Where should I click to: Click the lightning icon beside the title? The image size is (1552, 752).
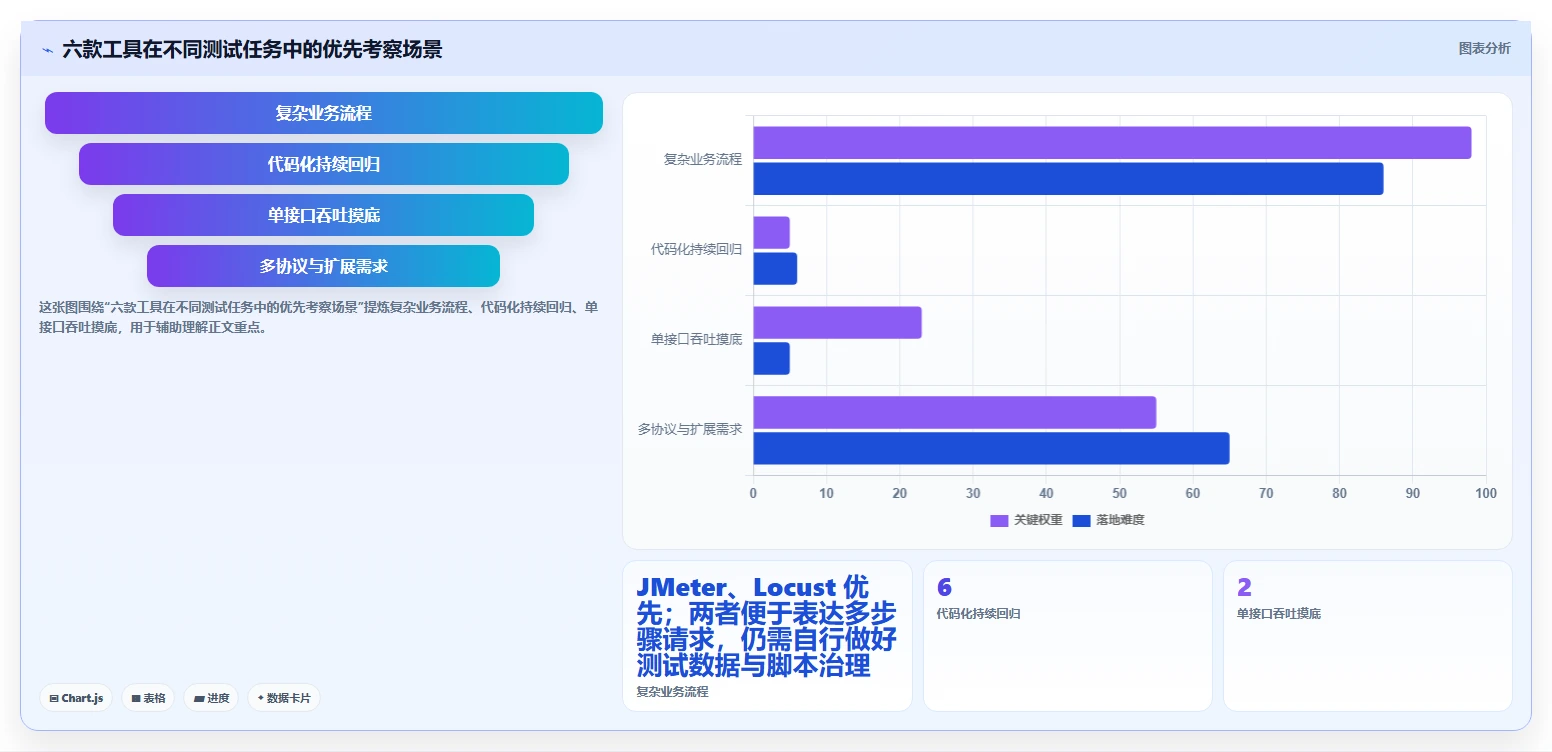point(47,50)
